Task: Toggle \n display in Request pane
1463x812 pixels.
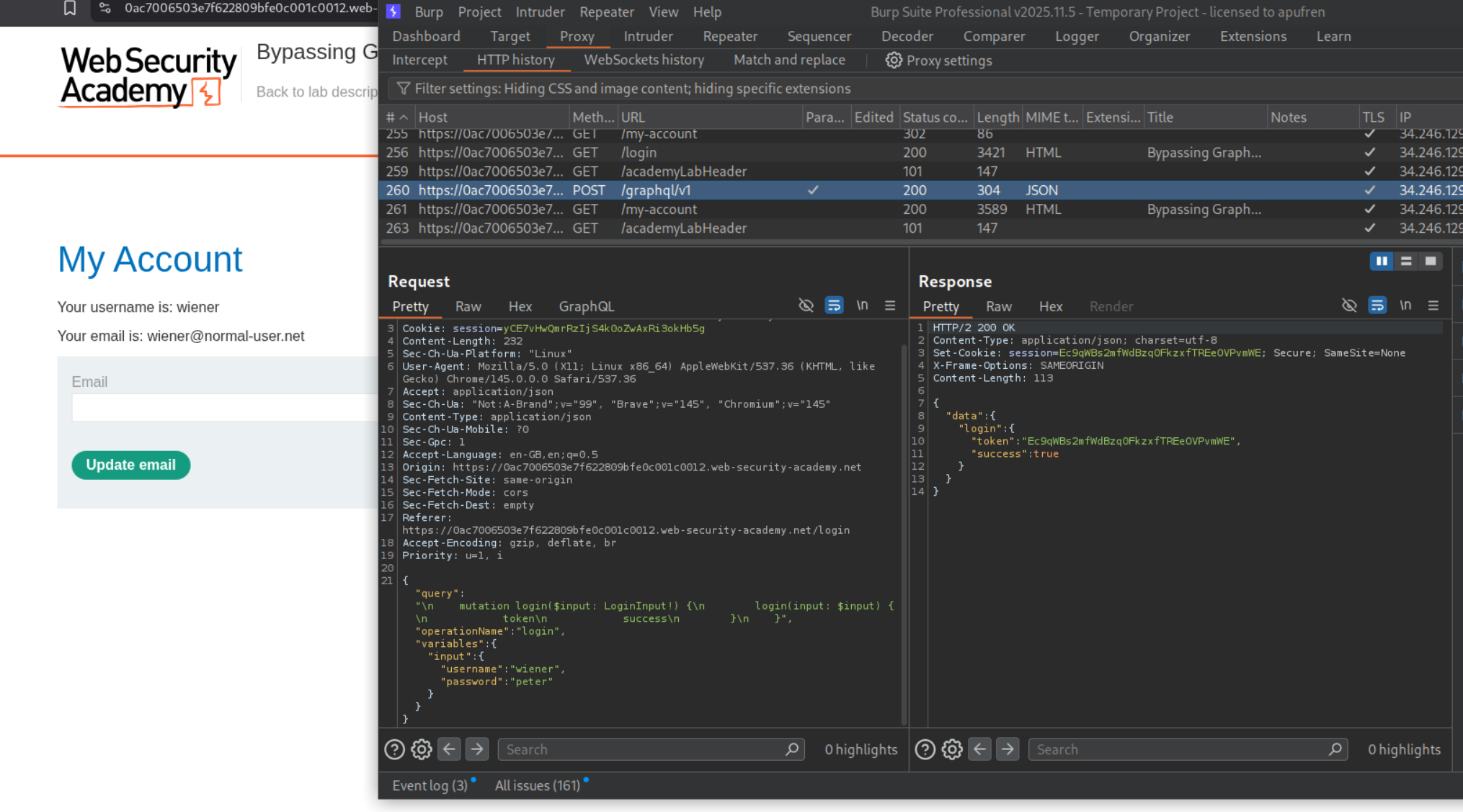Action: click(x=862, y=305)
